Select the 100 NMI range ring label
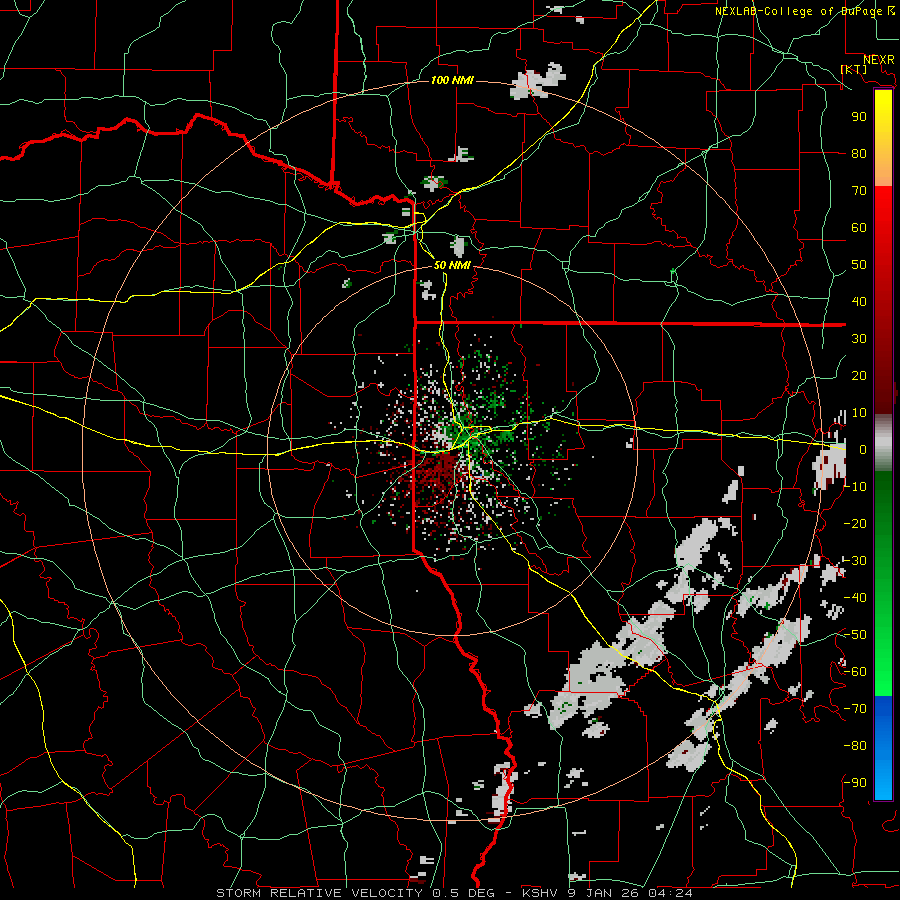The height and width of the screenshot is (900, 900). (x=452, y=80)
